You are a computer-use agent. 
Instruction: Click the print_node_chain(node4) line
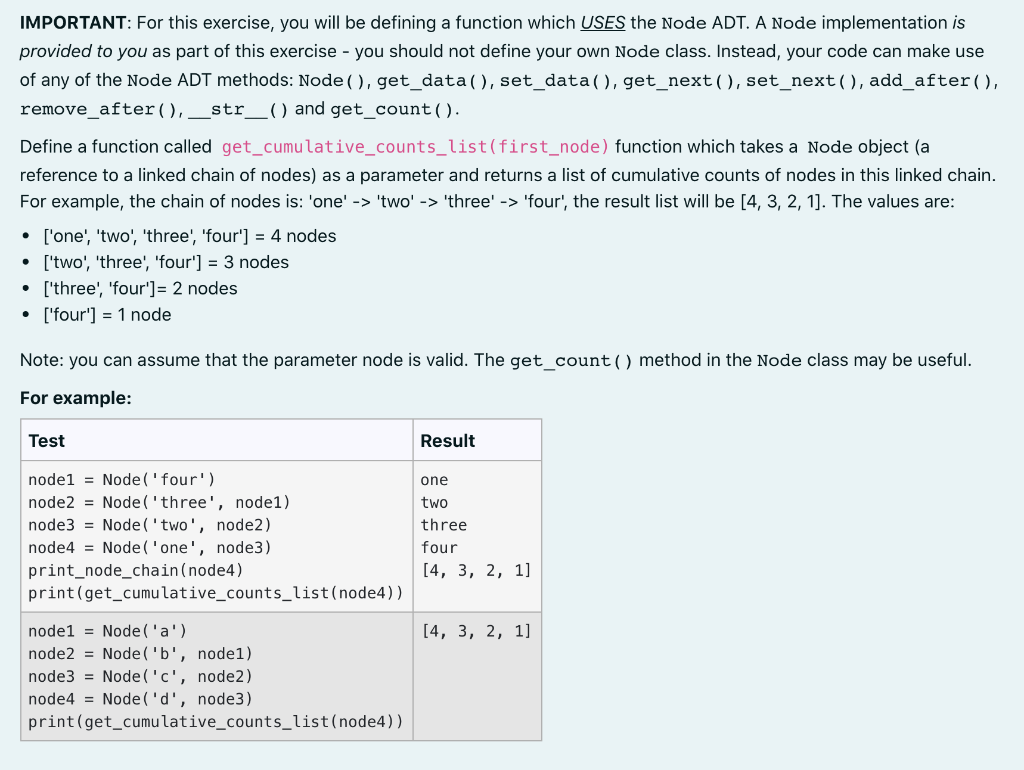(138, 570)
